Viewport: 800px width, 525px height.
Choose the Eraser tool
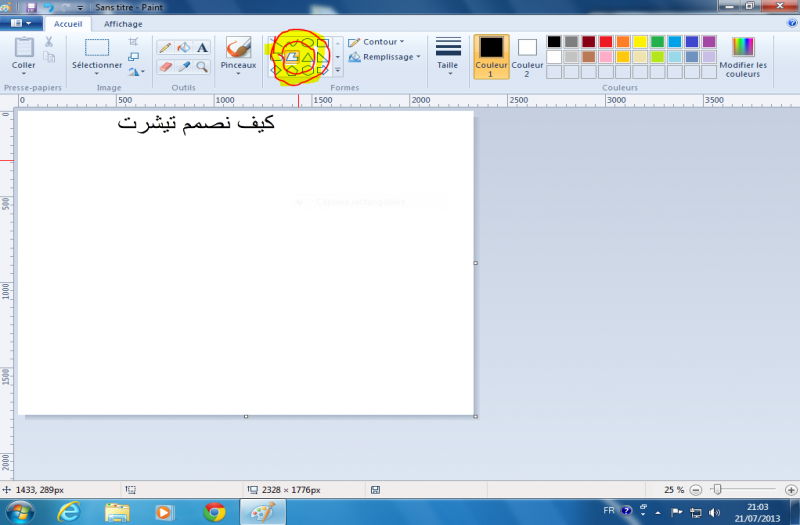point(166,67)
